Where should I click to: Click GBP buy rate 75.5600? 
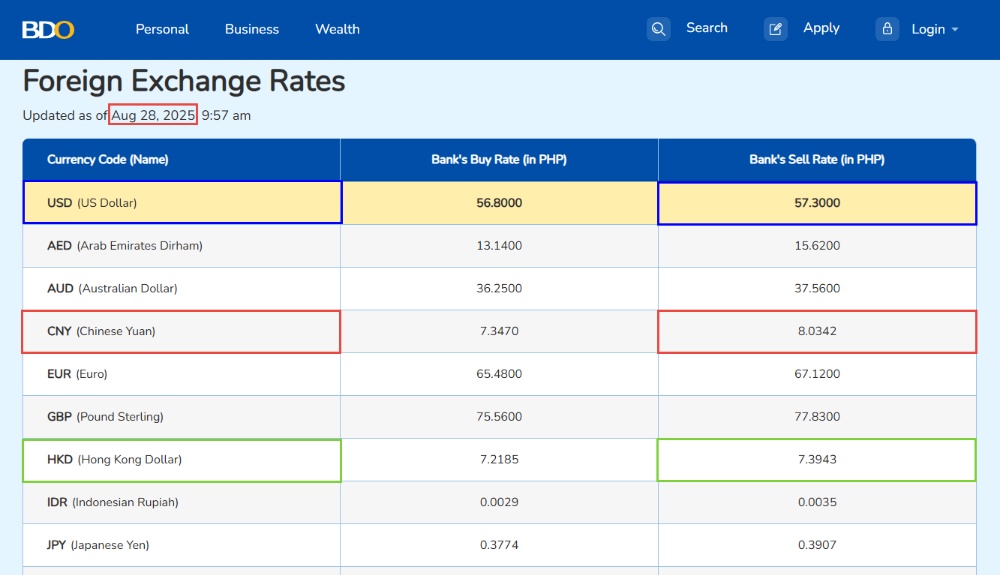[499, 416]
